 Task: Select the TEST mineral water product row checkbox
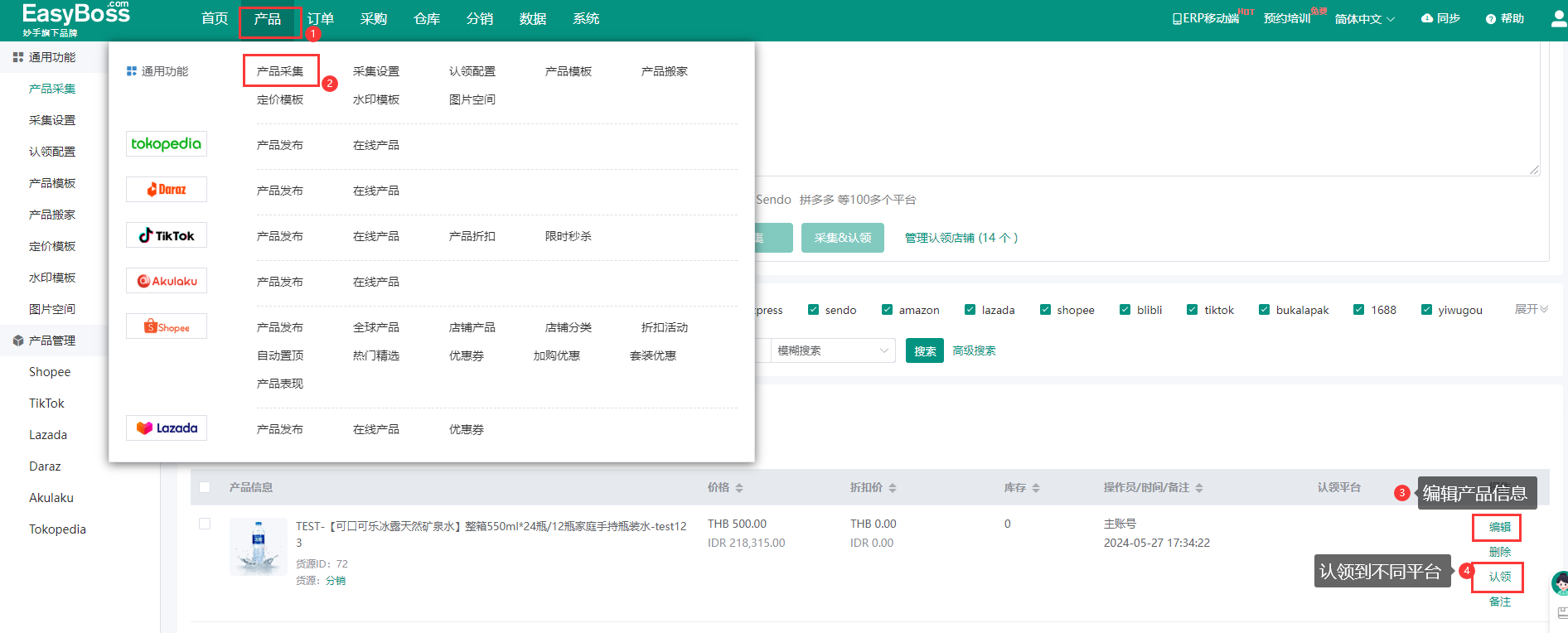205,524
